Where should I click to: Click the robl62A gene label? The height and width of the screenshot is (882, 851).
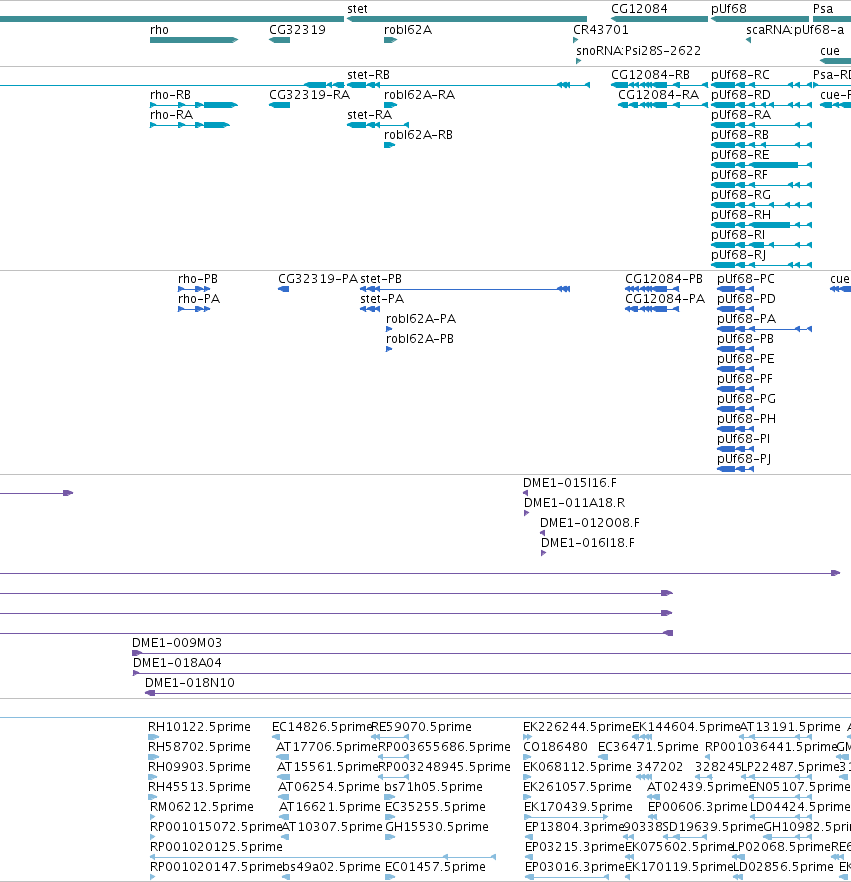click(408, 30)
